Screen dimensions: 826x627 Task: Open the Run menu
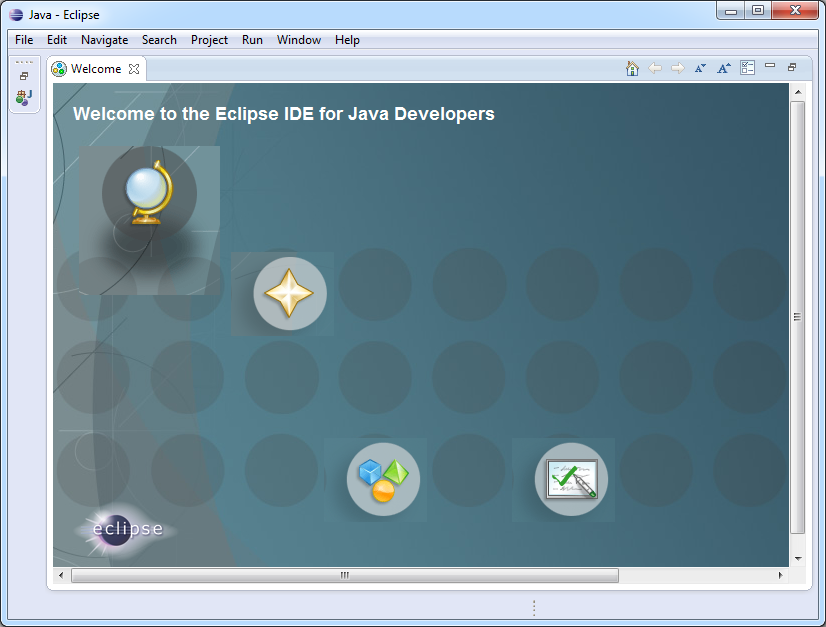(252, 40)
